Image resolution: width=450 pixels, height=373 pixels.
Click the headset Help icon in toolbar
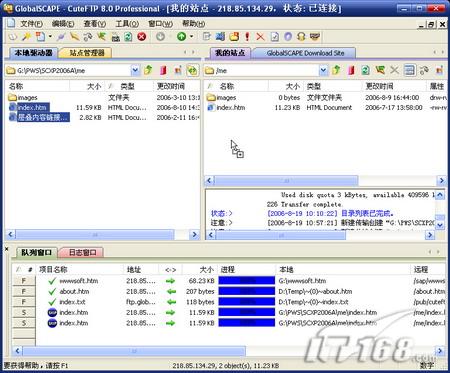click(x=301, y=37)
